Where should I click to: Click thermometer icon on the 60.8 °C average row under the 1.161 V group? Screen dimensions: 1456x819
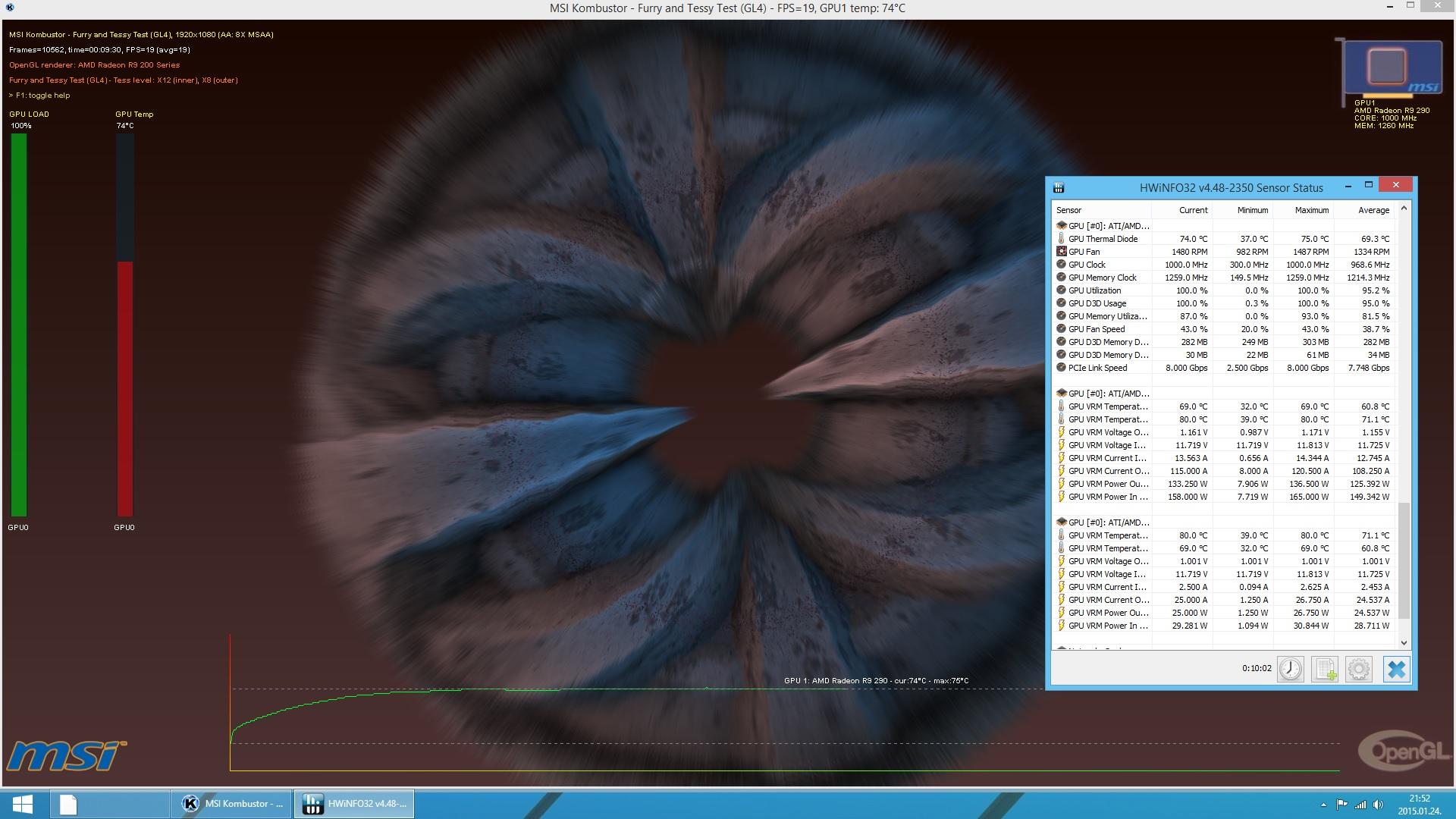pyautogui.click(x=1061, y=406)
